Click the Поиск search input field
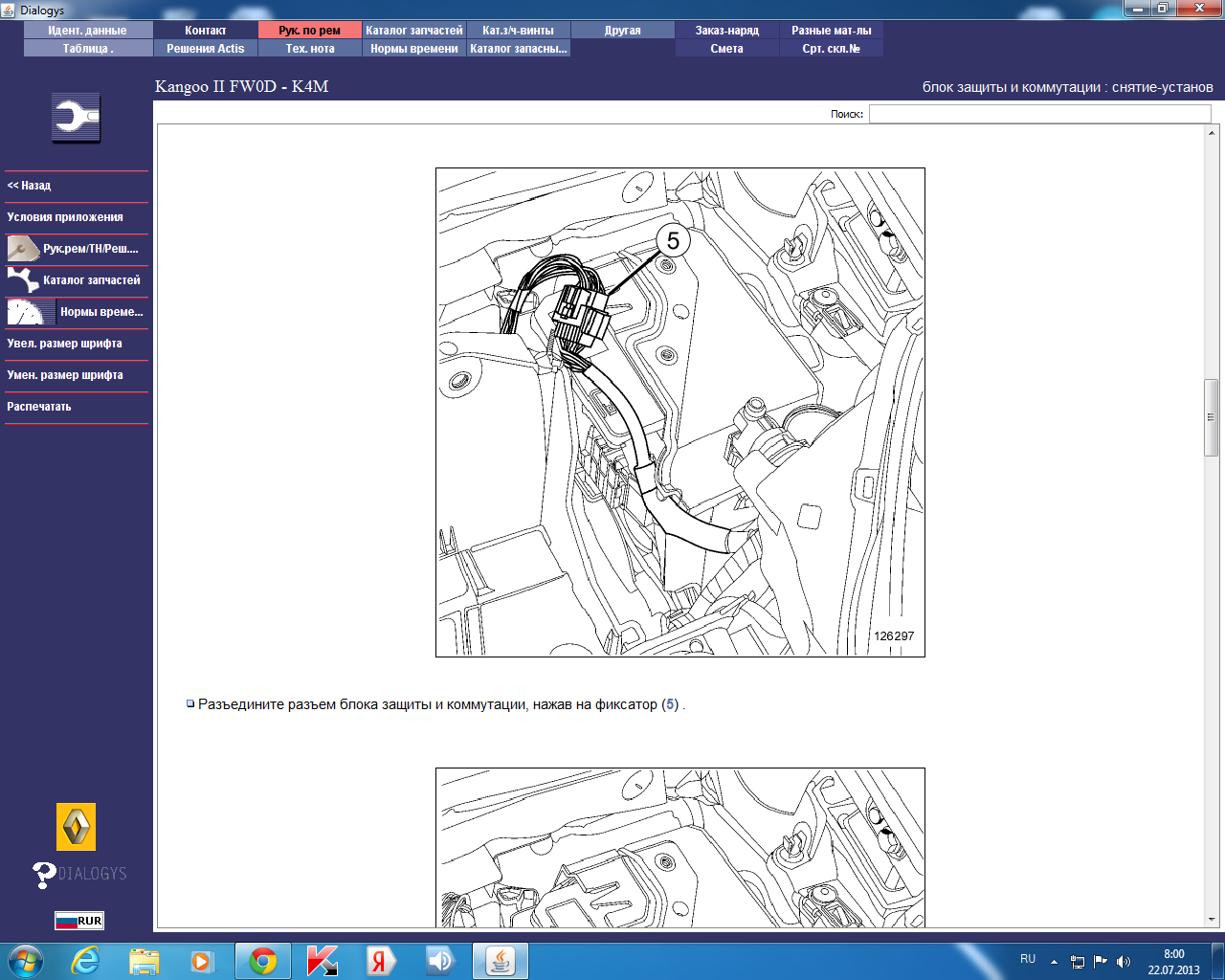 click(x=1039, y=114)
